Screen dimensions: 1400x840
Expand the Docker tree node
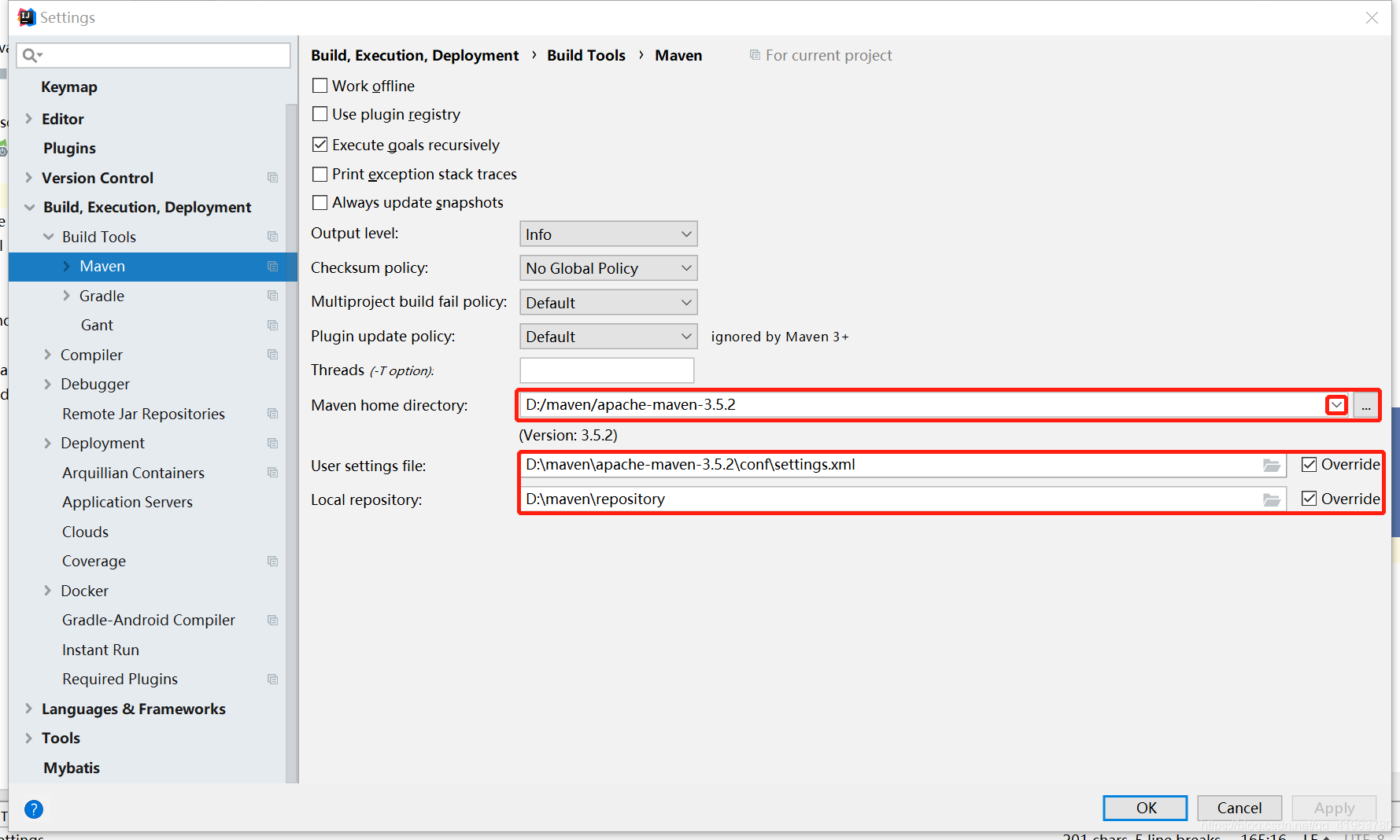point(48,591)
